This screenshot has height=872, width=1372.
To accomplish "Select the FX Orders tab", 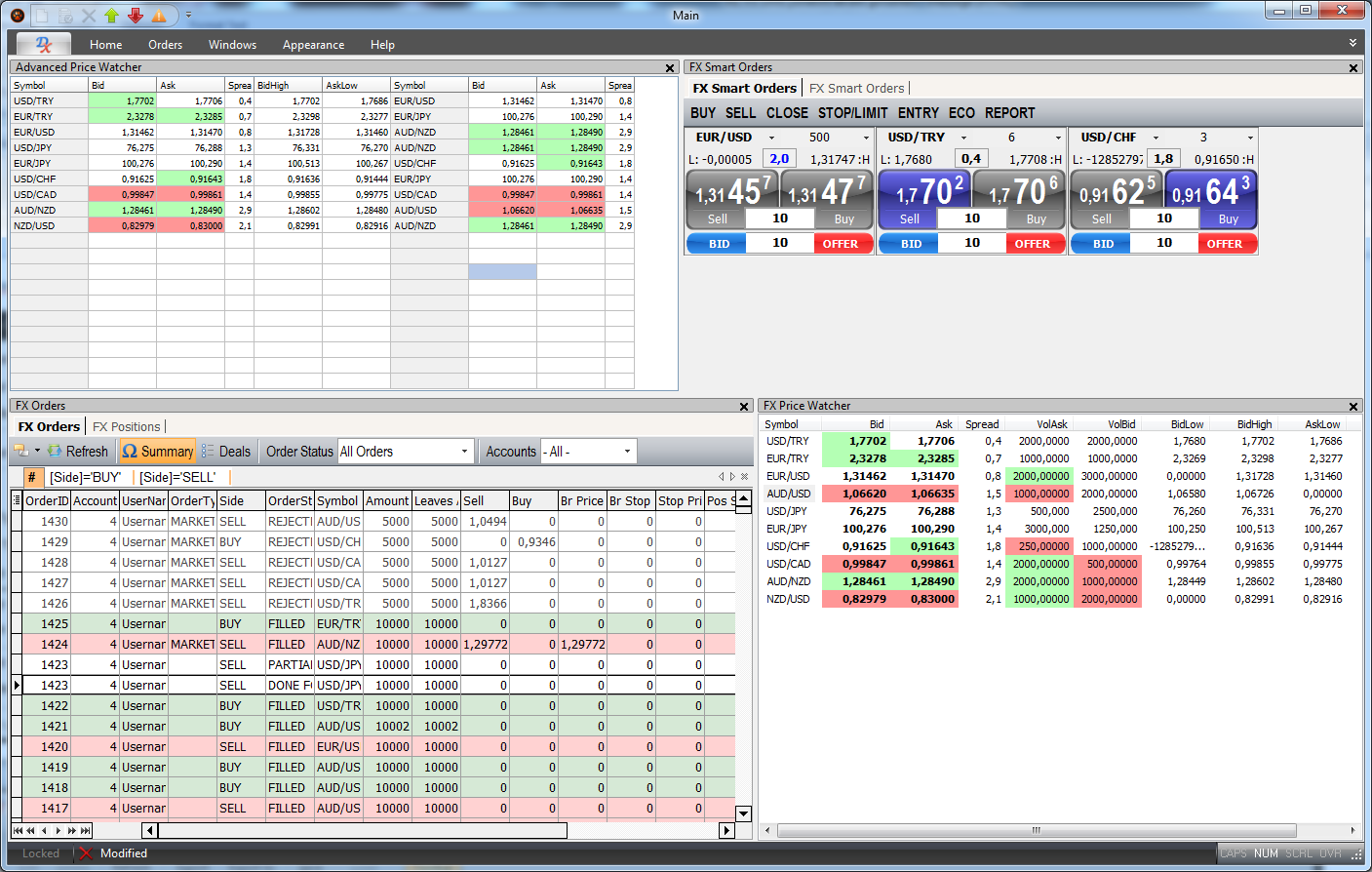I will tap(49, 426).
